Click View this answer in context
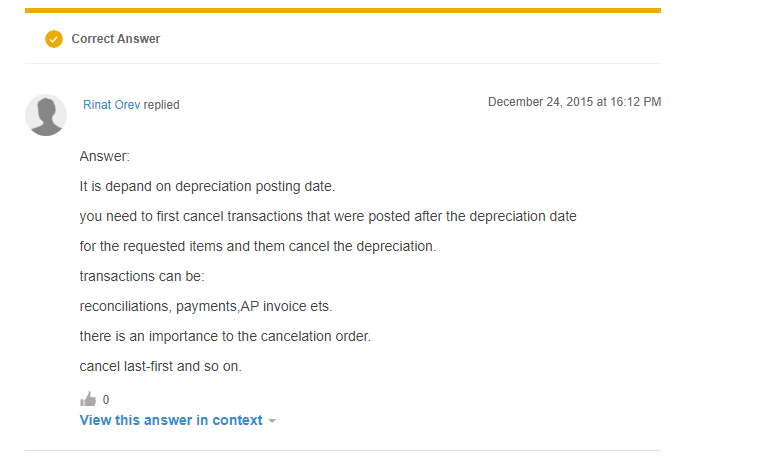 click(171, 420)
